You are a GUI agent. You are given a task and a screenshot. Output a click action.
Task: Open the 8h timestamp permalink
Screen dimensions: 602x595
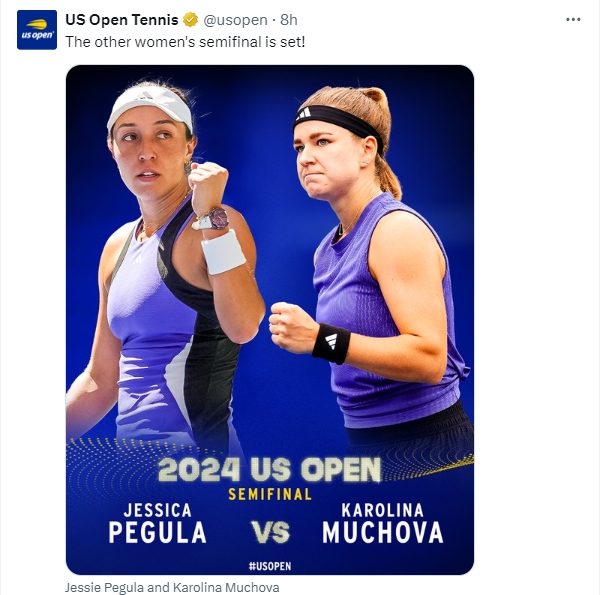pos(288,20)
